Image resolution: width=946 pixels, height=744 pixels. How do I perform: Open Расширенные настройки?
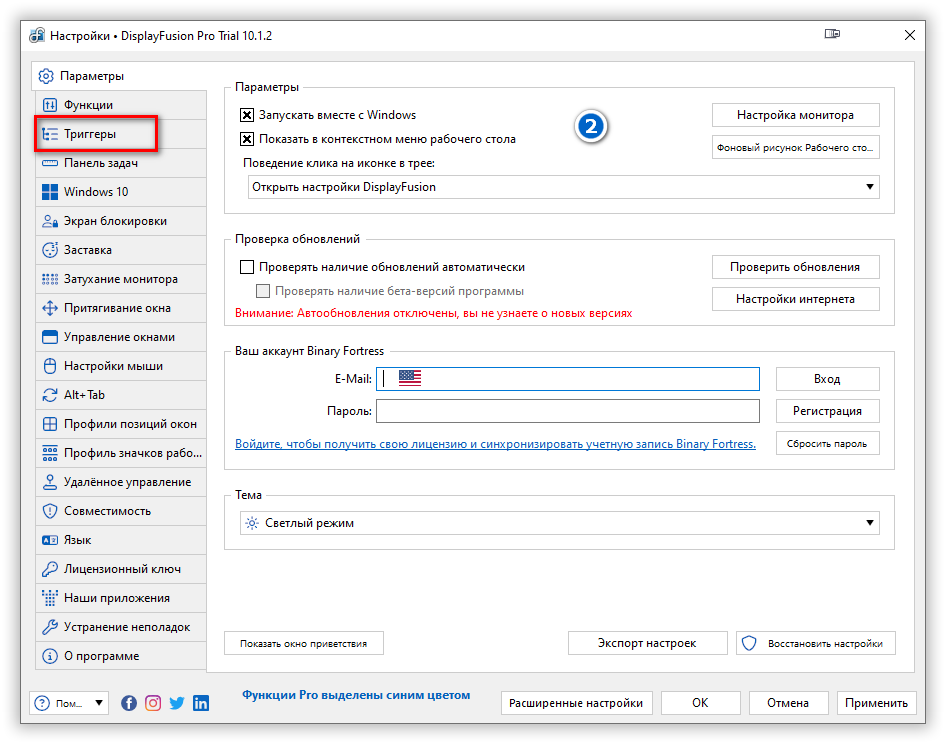pyautogui.click(x=576, y=703)
